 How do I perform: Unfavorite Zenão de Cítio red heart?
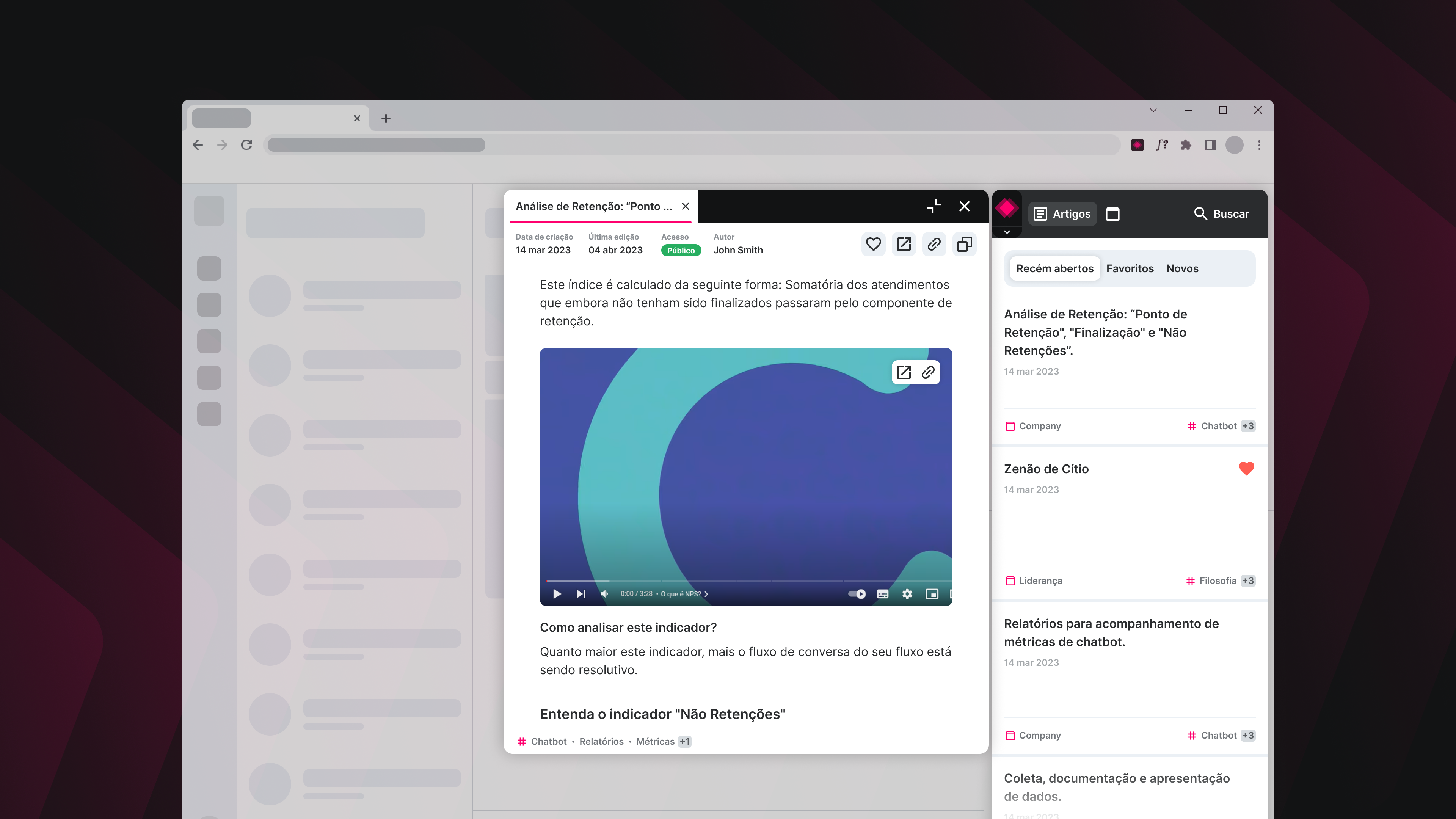[1246, 469]
